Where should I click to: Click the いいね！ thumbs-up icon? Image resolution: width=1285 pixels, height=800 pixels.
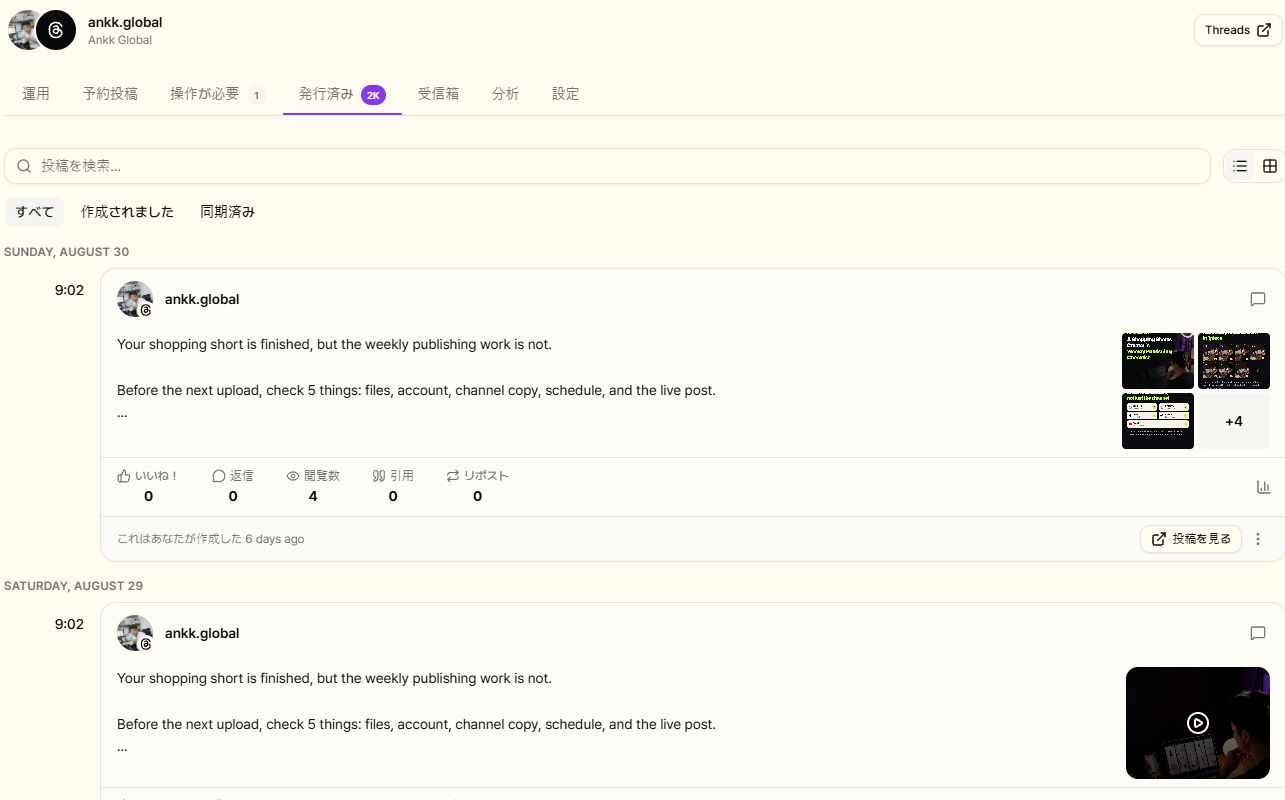(124, 476)
